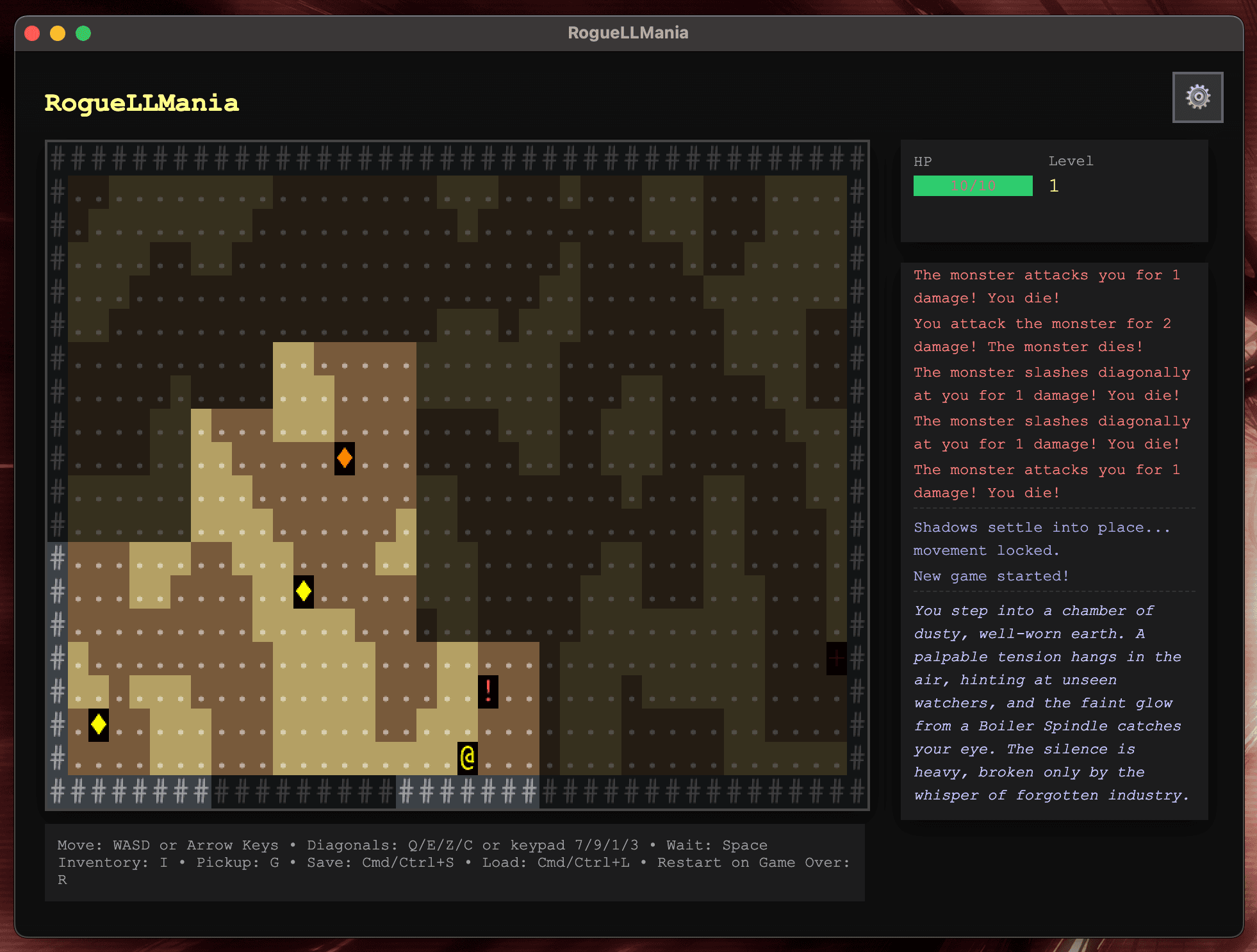
Task: Click the Level label
Action: click(x=1071, y=161)
